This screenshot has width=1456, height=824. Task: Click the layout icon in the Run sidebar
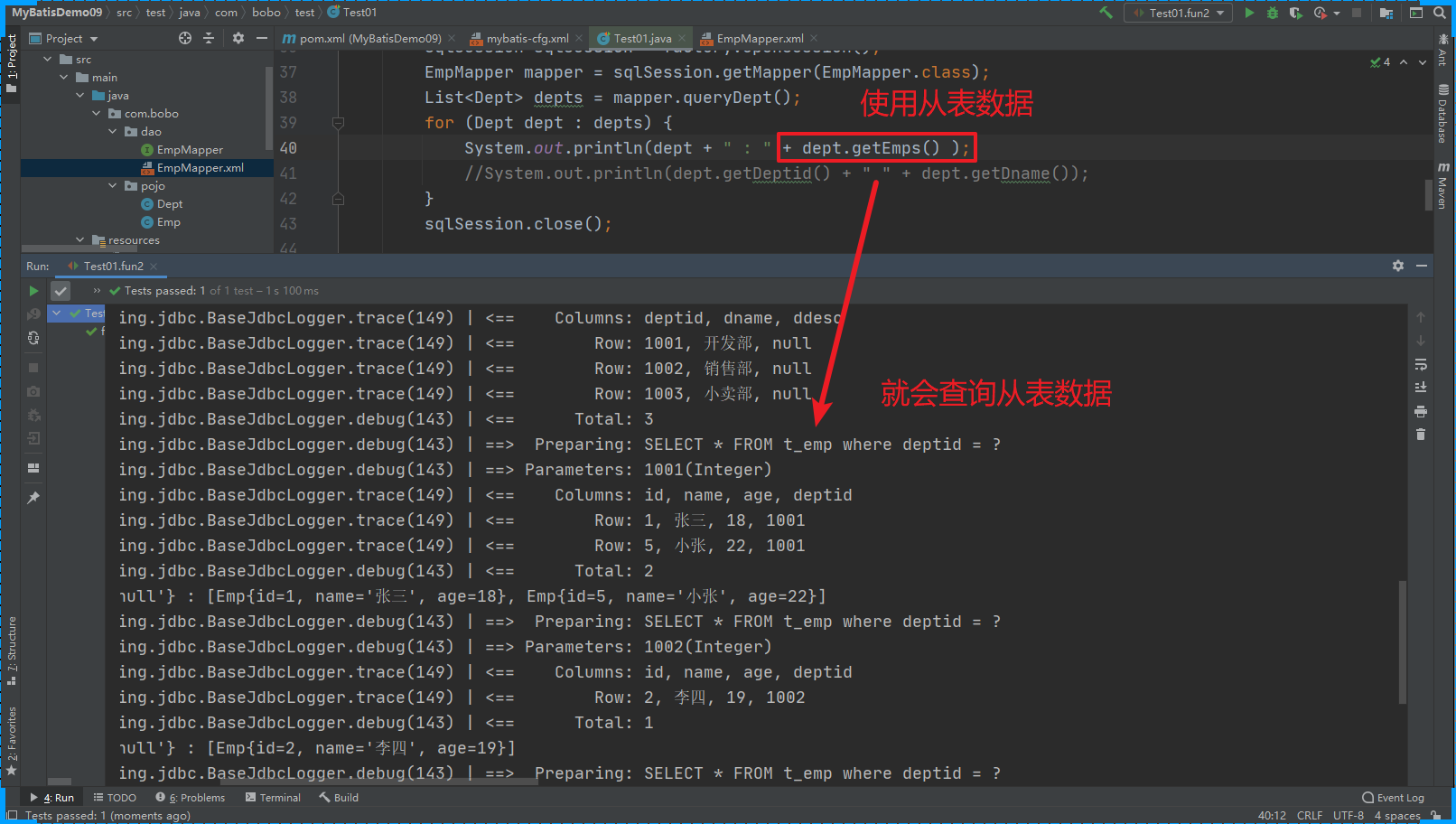click(33, 468)
